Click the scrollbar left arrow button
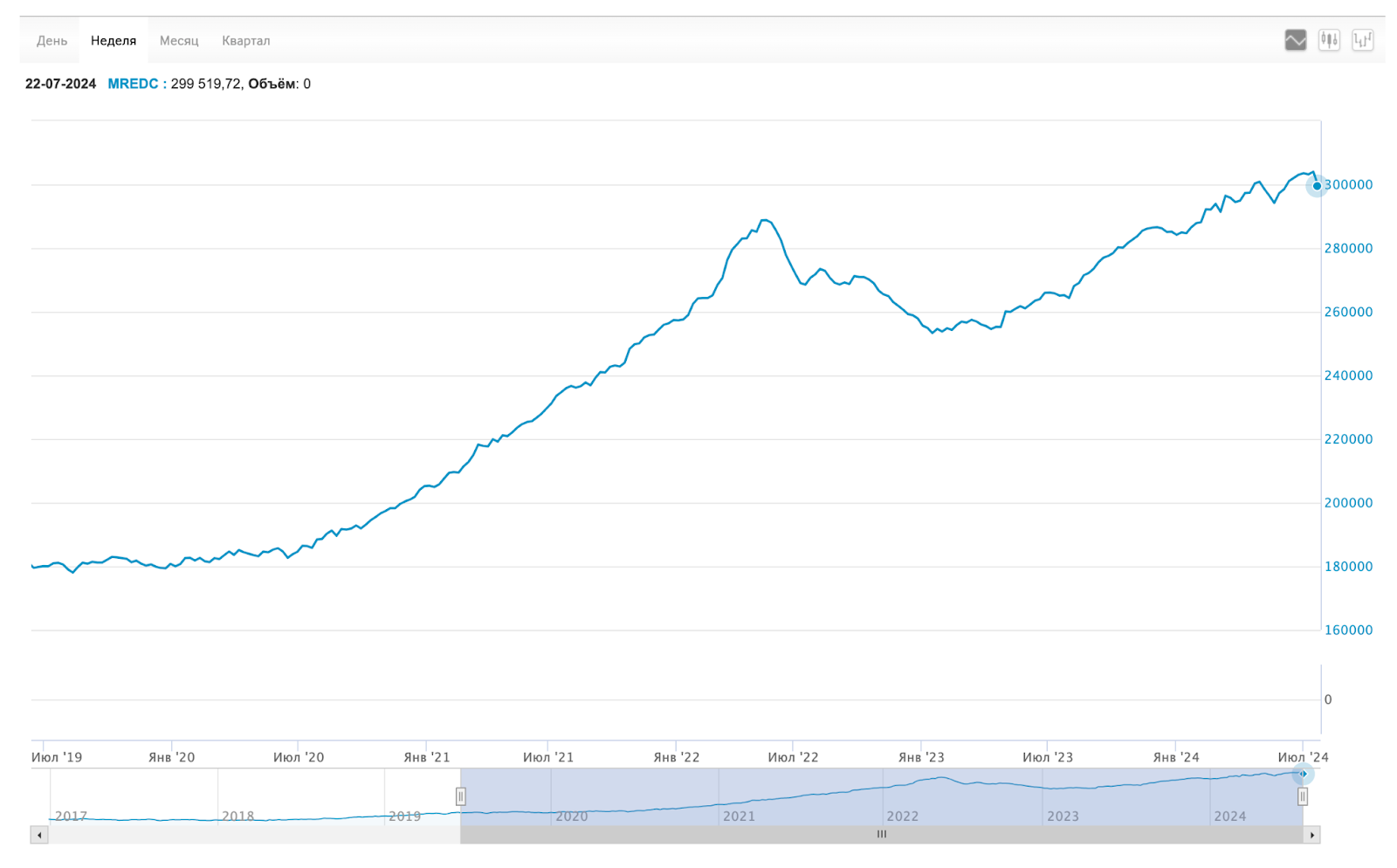Viewport: 1397px width, 868px height. (39, 835)
